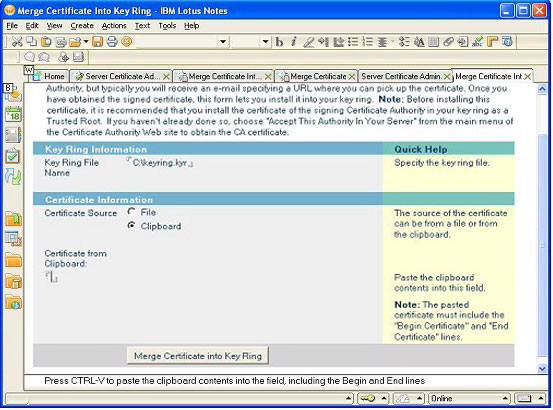Click the Quick Help heading
553x410 pixels.
[420, 149]
